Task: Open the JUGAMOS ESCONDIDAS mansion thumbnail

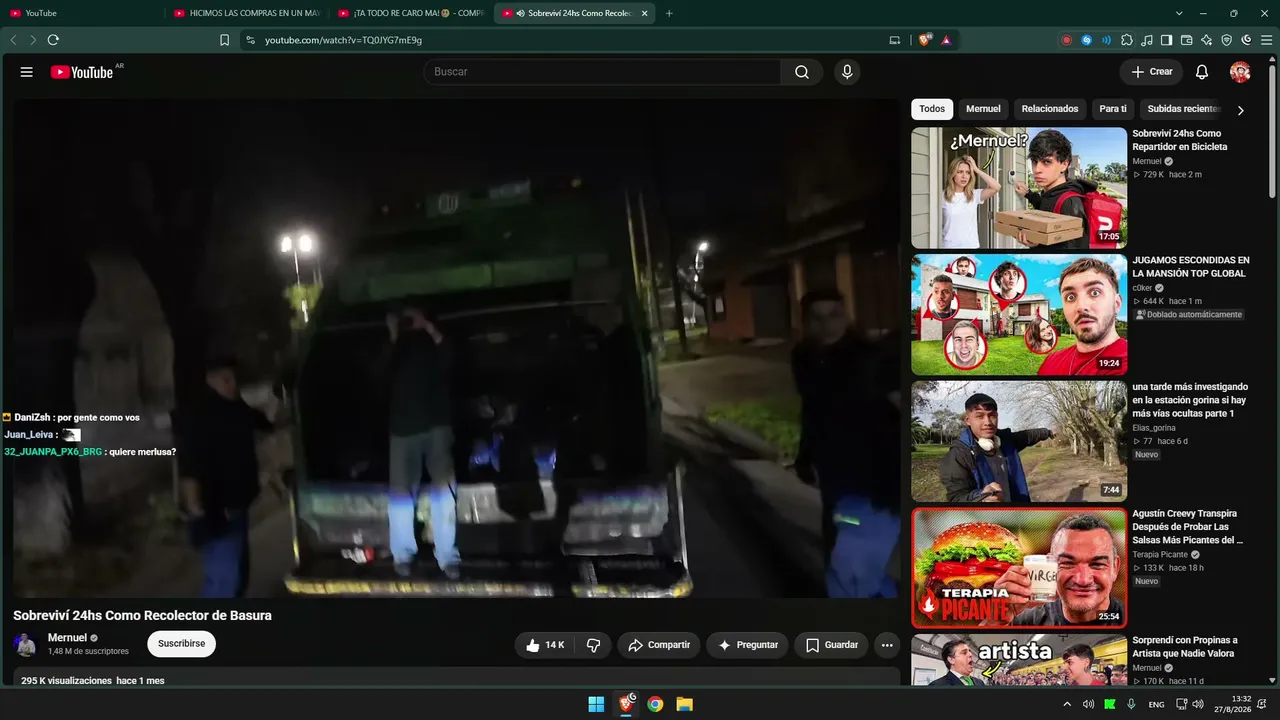Action: click(x=1019, y=315)
